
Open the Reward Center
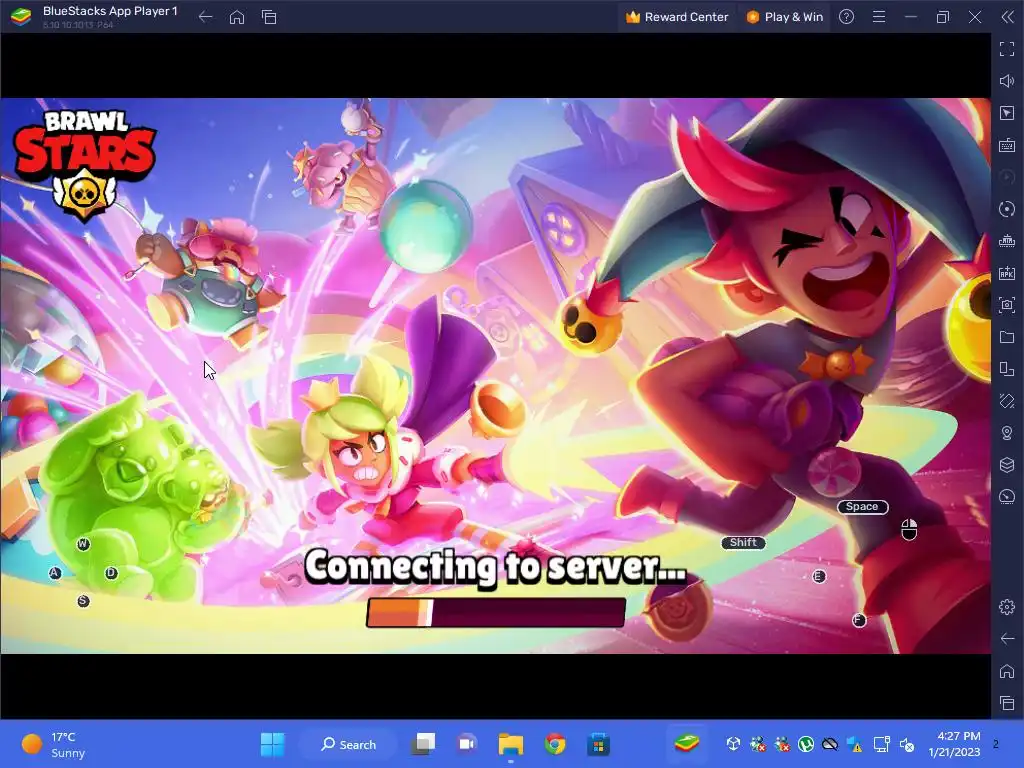click(677, 17)
